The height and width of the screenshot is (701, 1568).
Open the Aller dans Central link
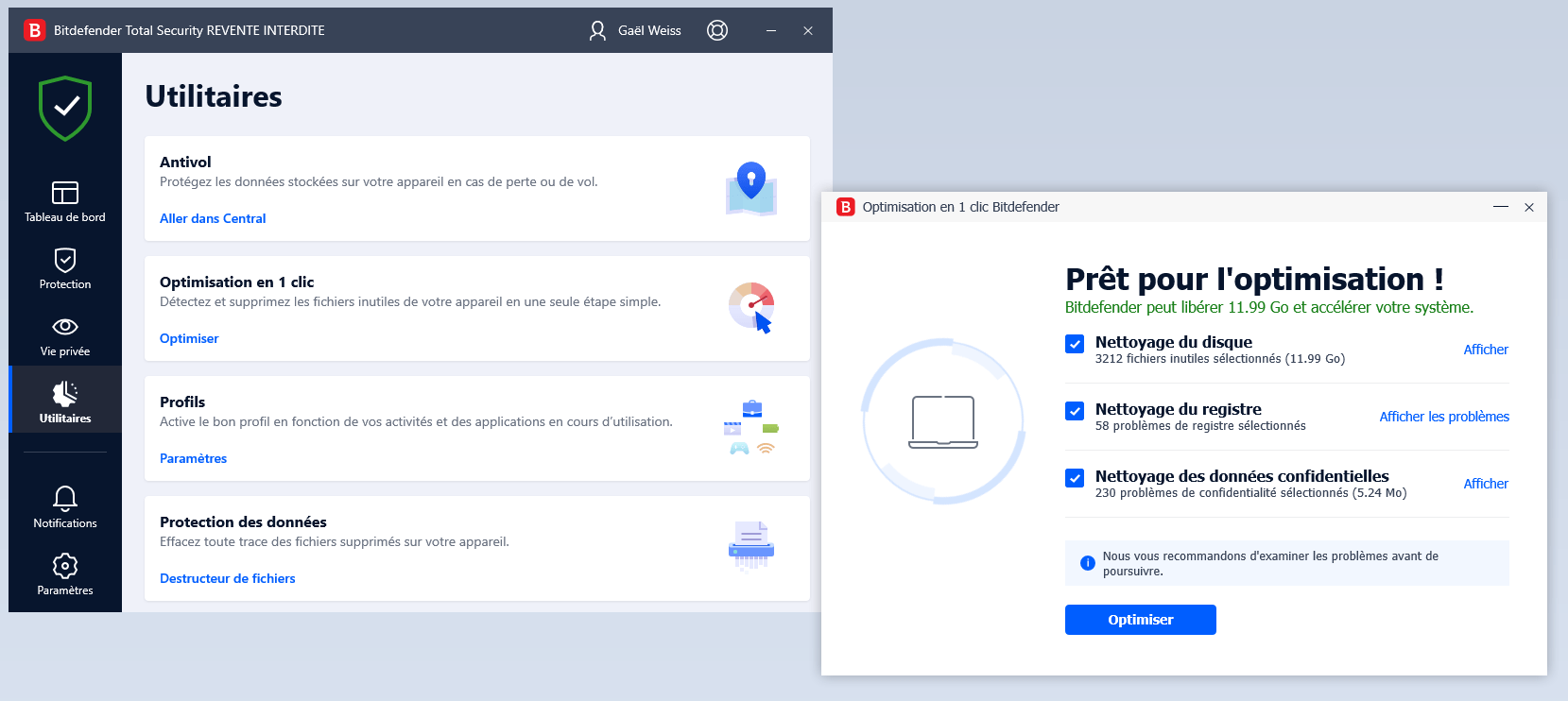[x=213, y=218]
